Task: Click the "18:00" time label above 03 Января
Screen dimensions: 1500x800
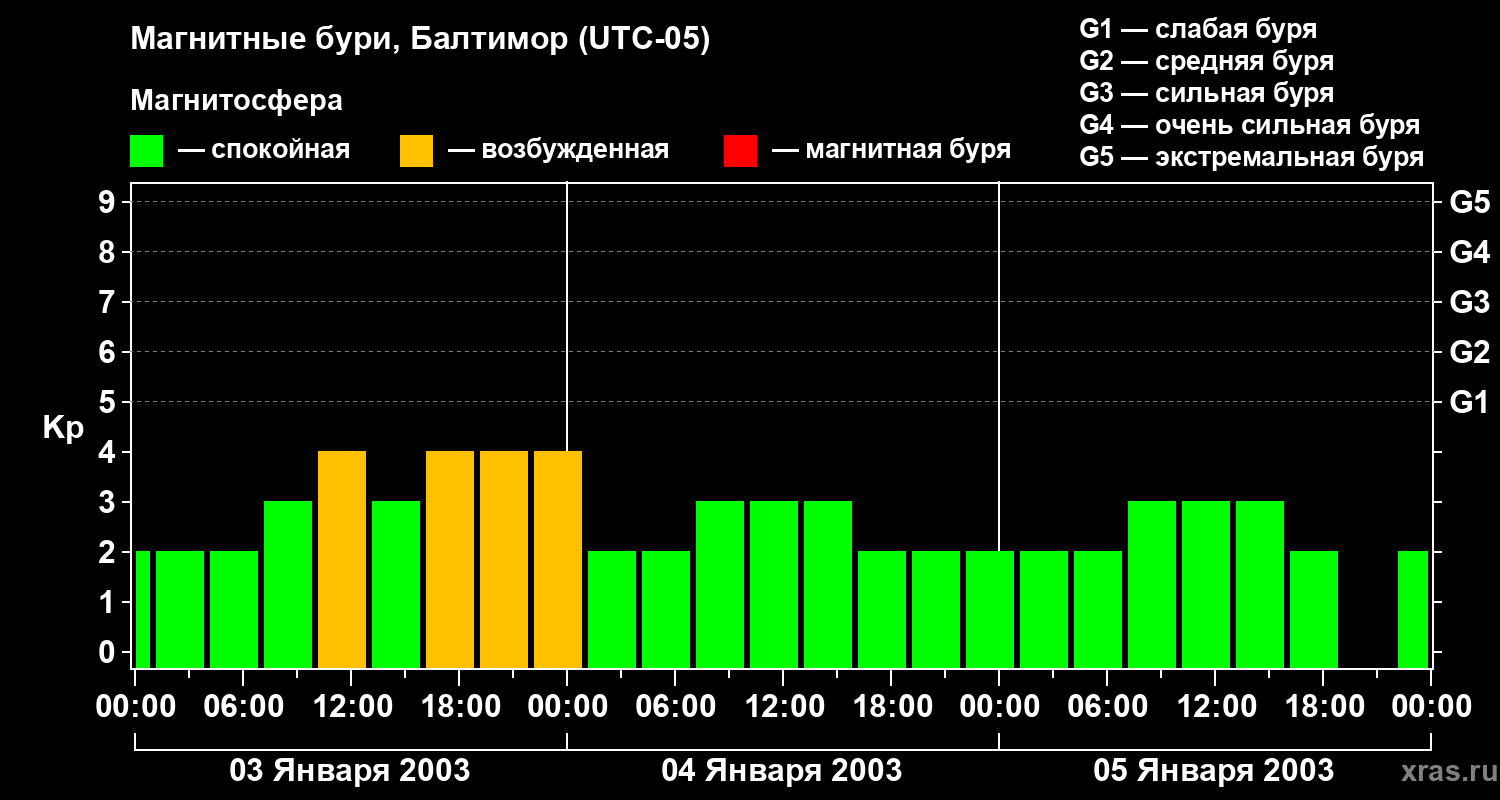Action: (x=460, y=706)
